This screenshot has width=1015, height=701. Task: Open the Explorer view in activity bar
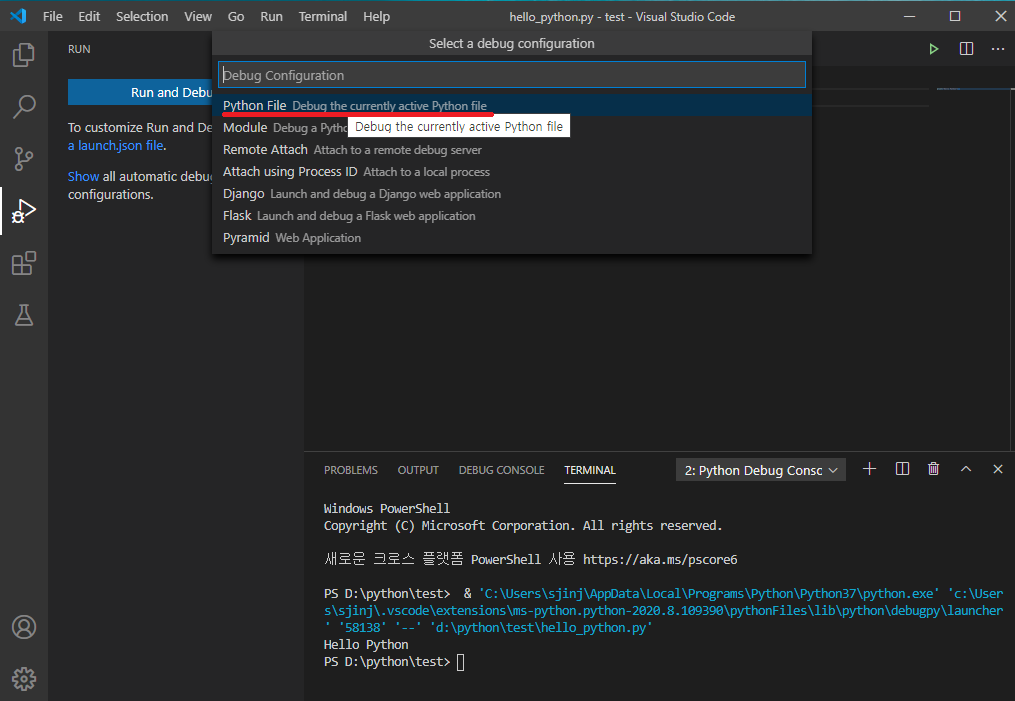[x=24, y=55]
